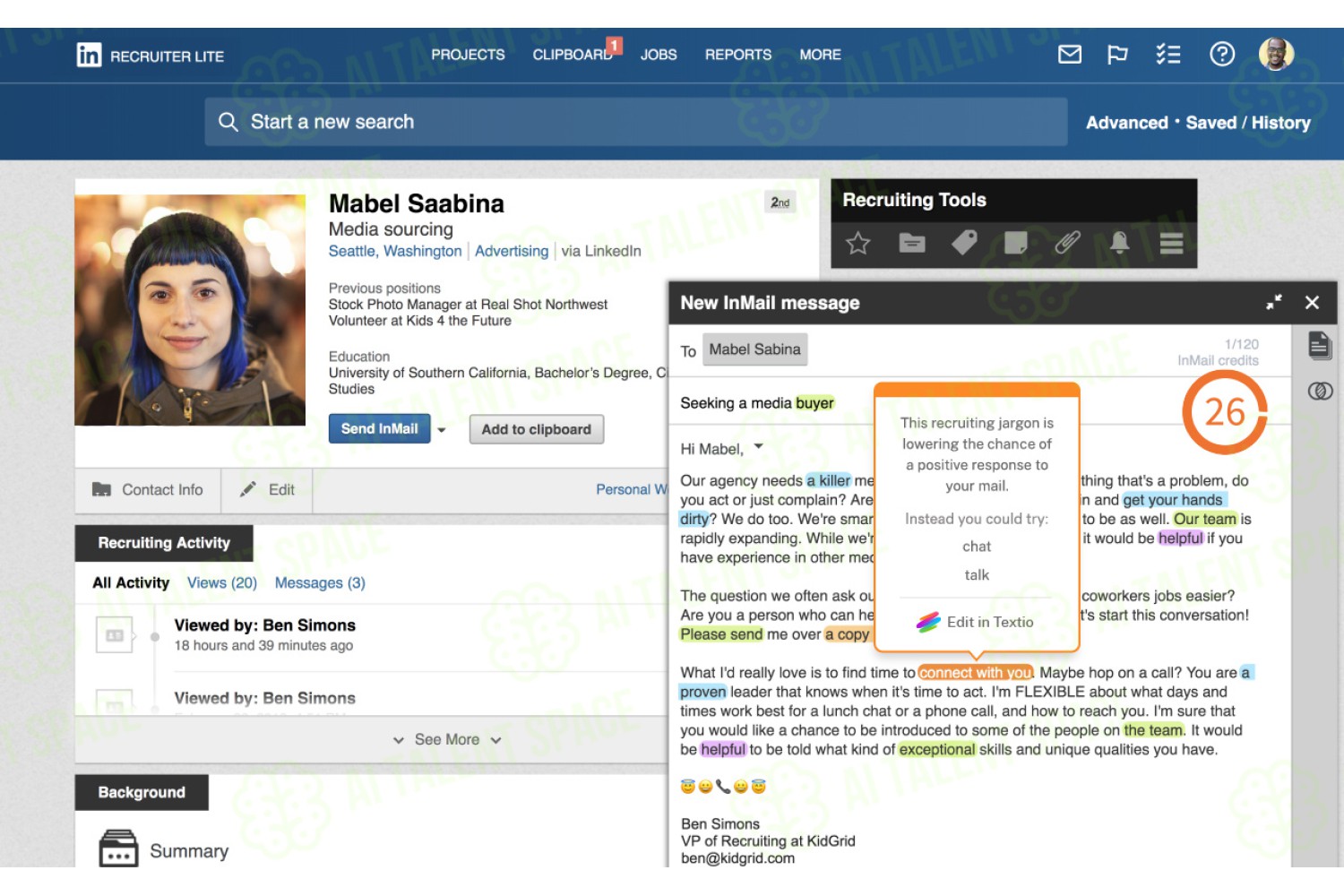The height and width of the screenshot is (896, 1344).
Task: Click highlighted phrase 'get your hands'
Action: coord(1173,500)
